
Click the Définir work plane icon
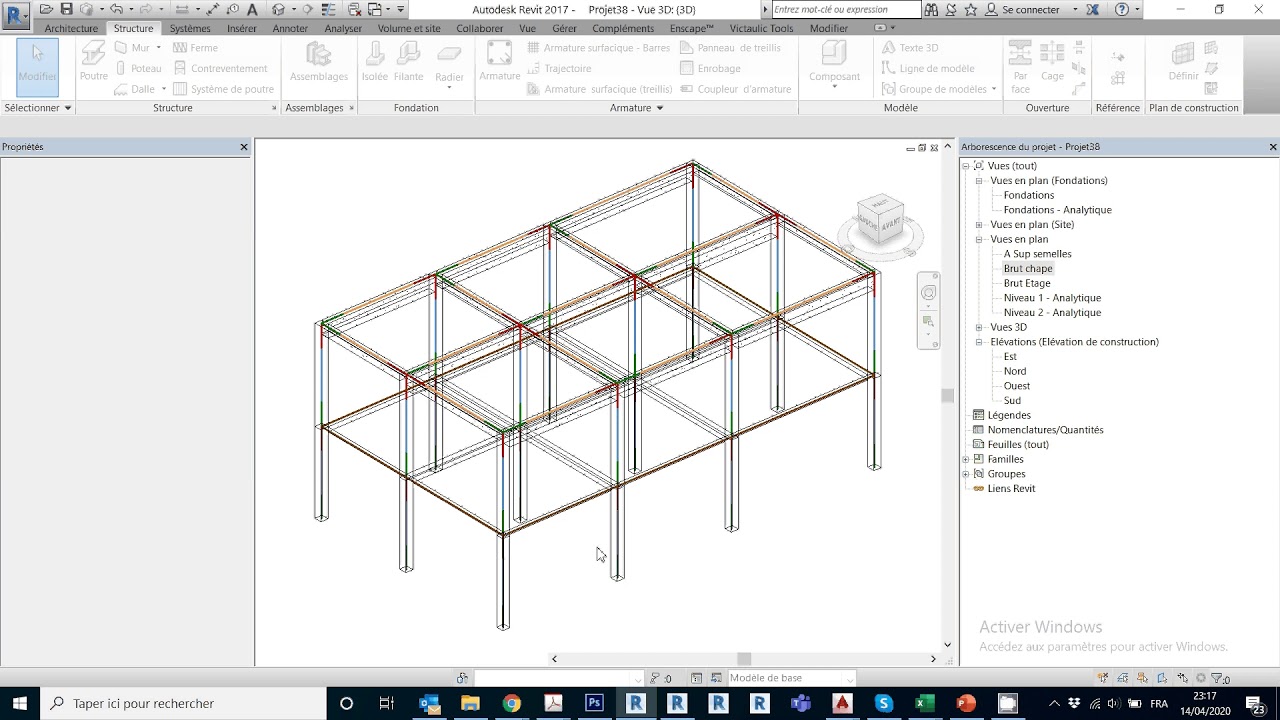point(1183,61)
